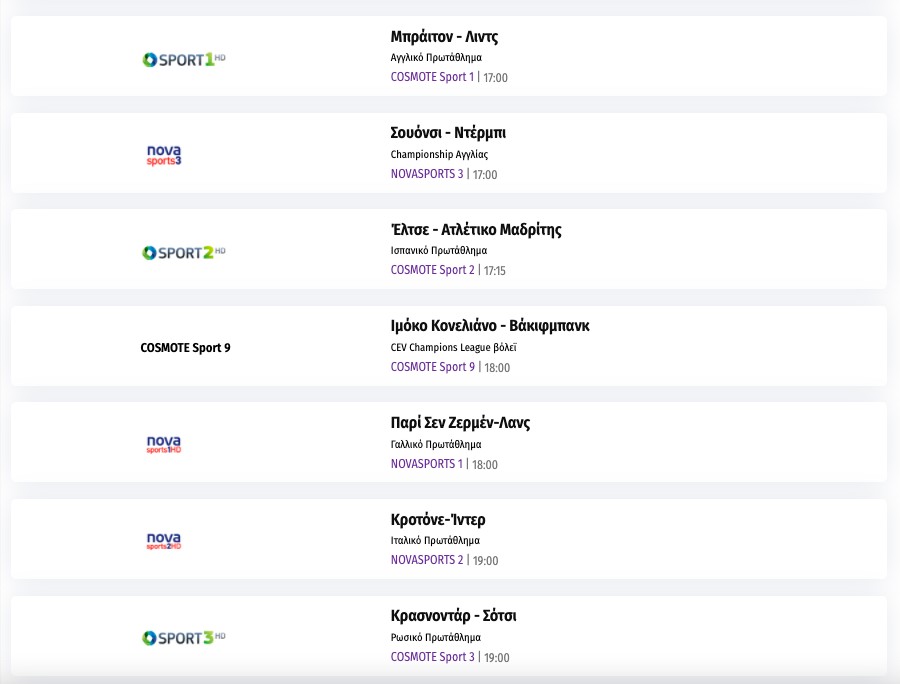Click the purple NOVASPORTS 1 channel link
900x684 pixels.
[427, 464]
